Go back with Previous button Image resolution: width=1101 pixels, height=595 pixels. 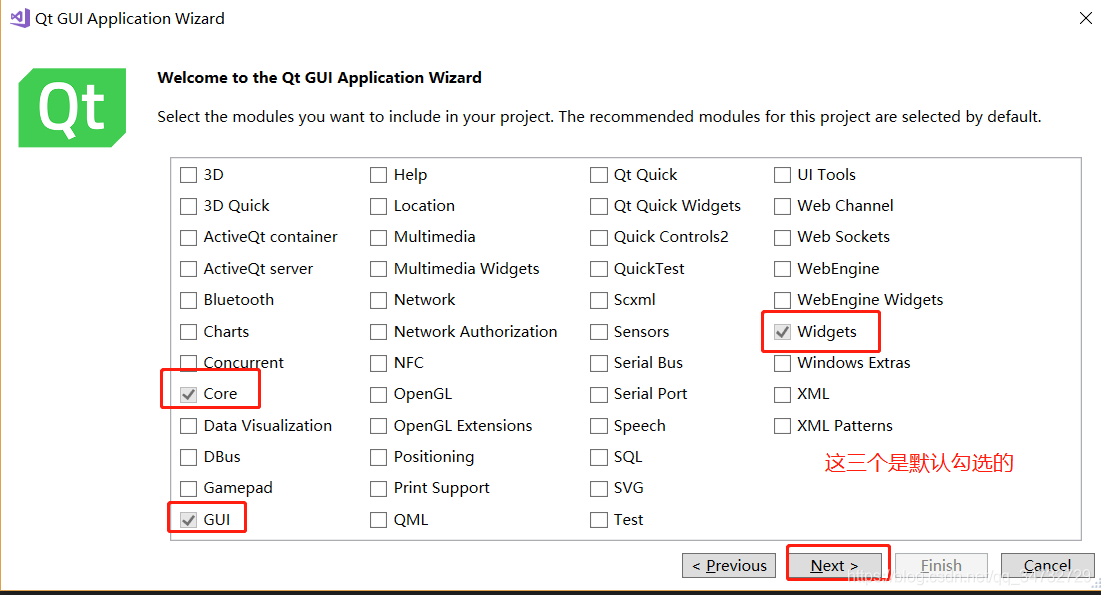[x=729, y=565]
